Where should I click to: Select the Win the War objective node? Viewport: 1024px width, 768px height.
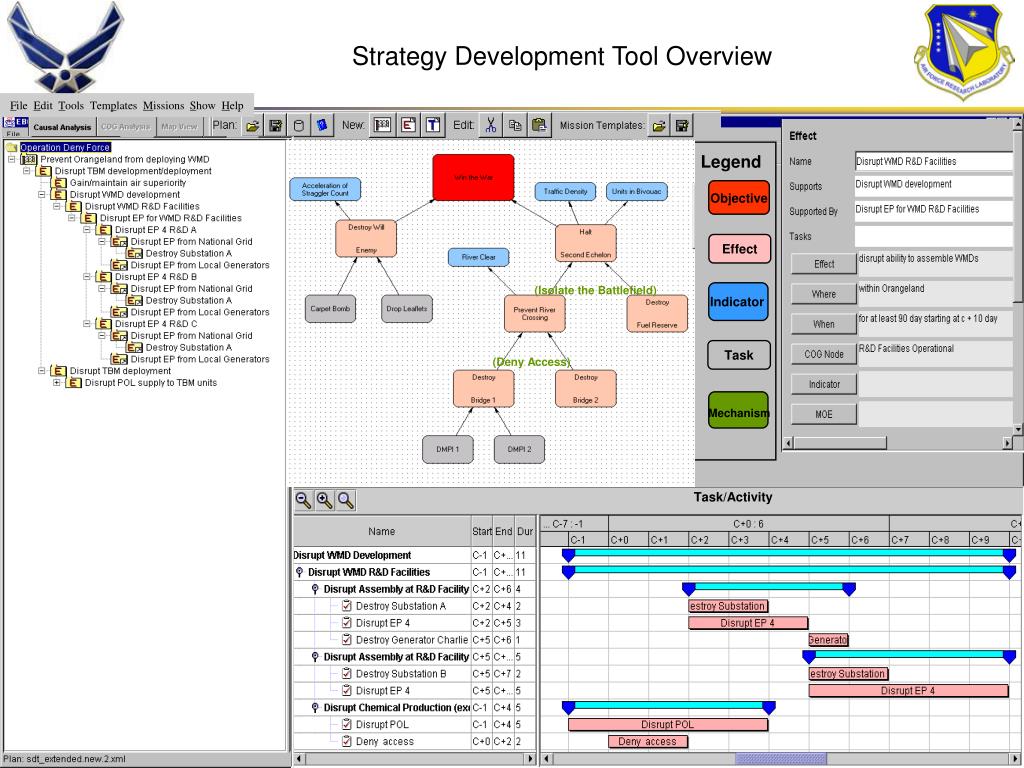click(x=473, y=177)
